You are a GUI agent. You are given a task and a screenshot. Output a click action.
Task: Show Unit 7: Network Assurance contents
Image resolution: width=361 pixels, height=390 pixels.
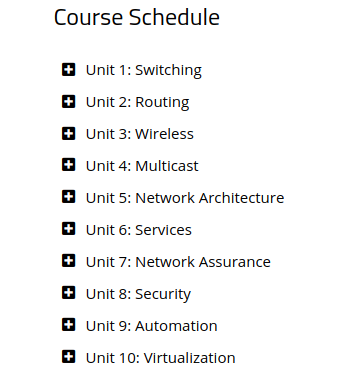tap(178, 262)
